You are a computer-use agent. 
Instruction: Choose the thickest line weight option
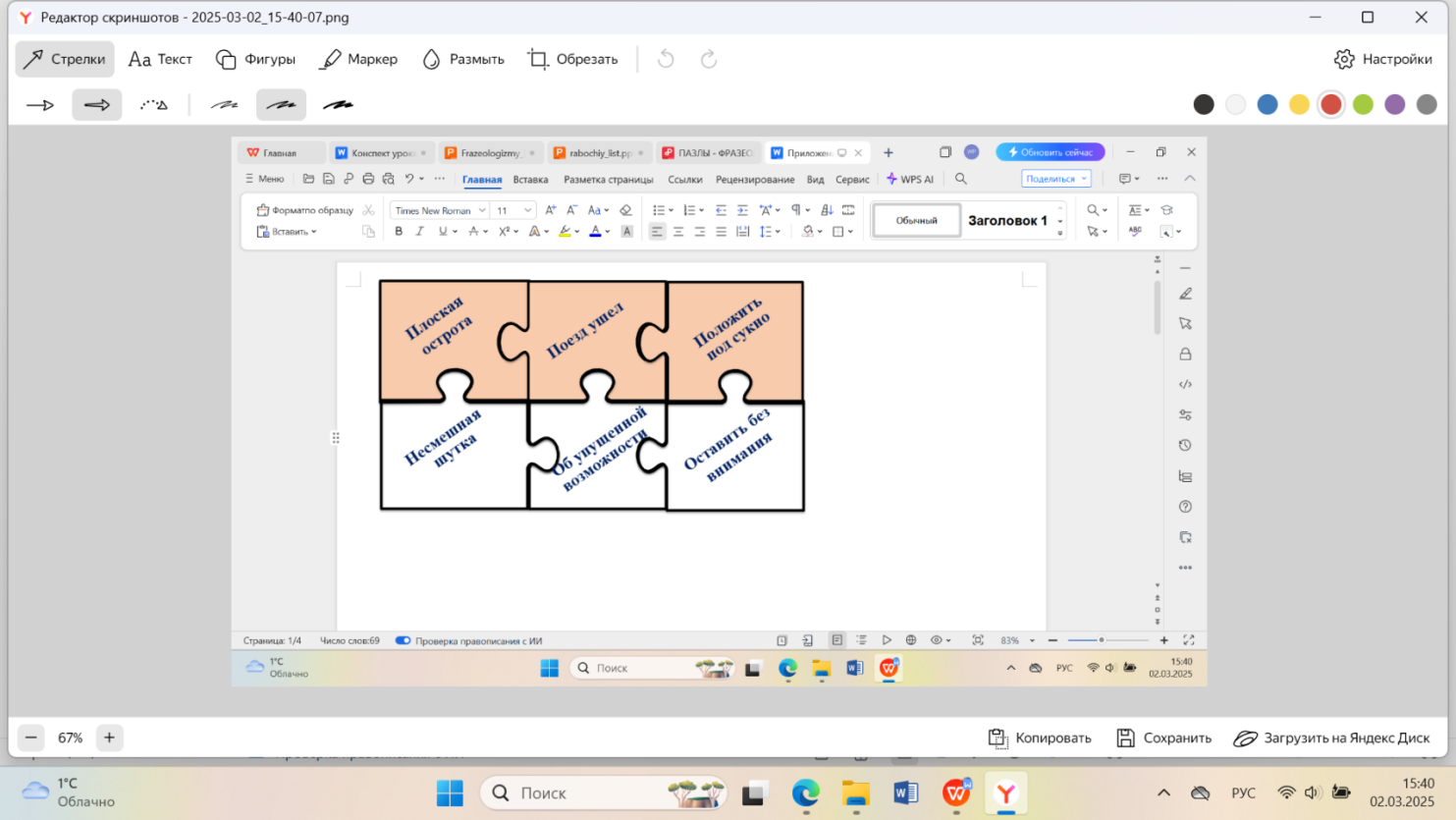[339, 104]
